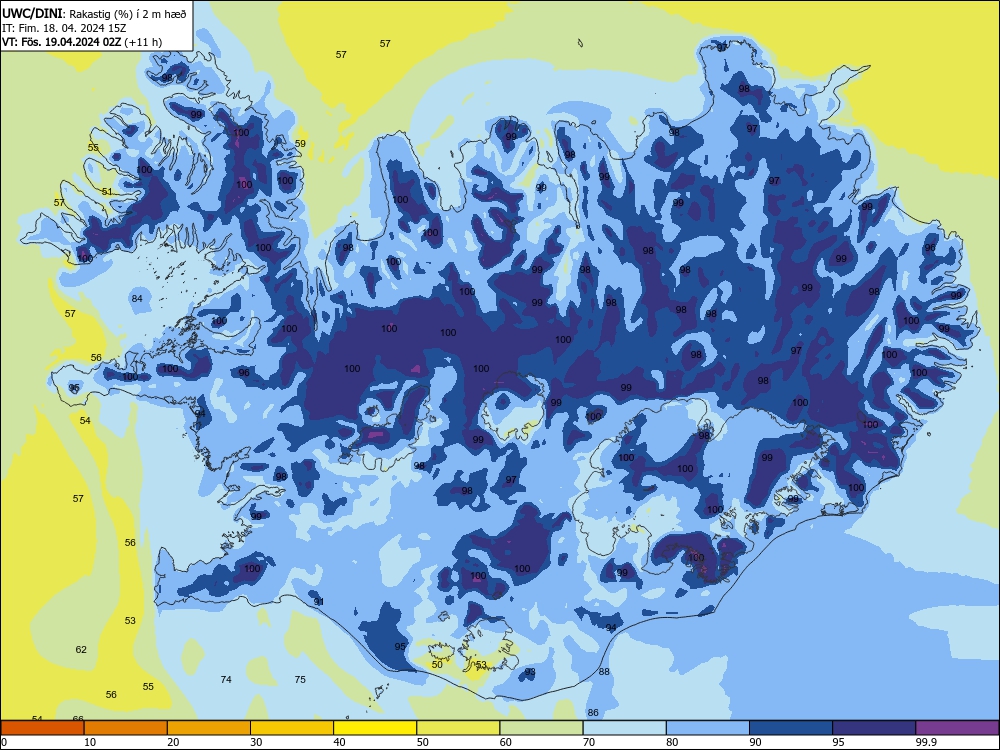The width and height of the screenshot is (1000, 750).
Task: Click the purple above-99.9 legend swatch
Action: tap(957, 728)
